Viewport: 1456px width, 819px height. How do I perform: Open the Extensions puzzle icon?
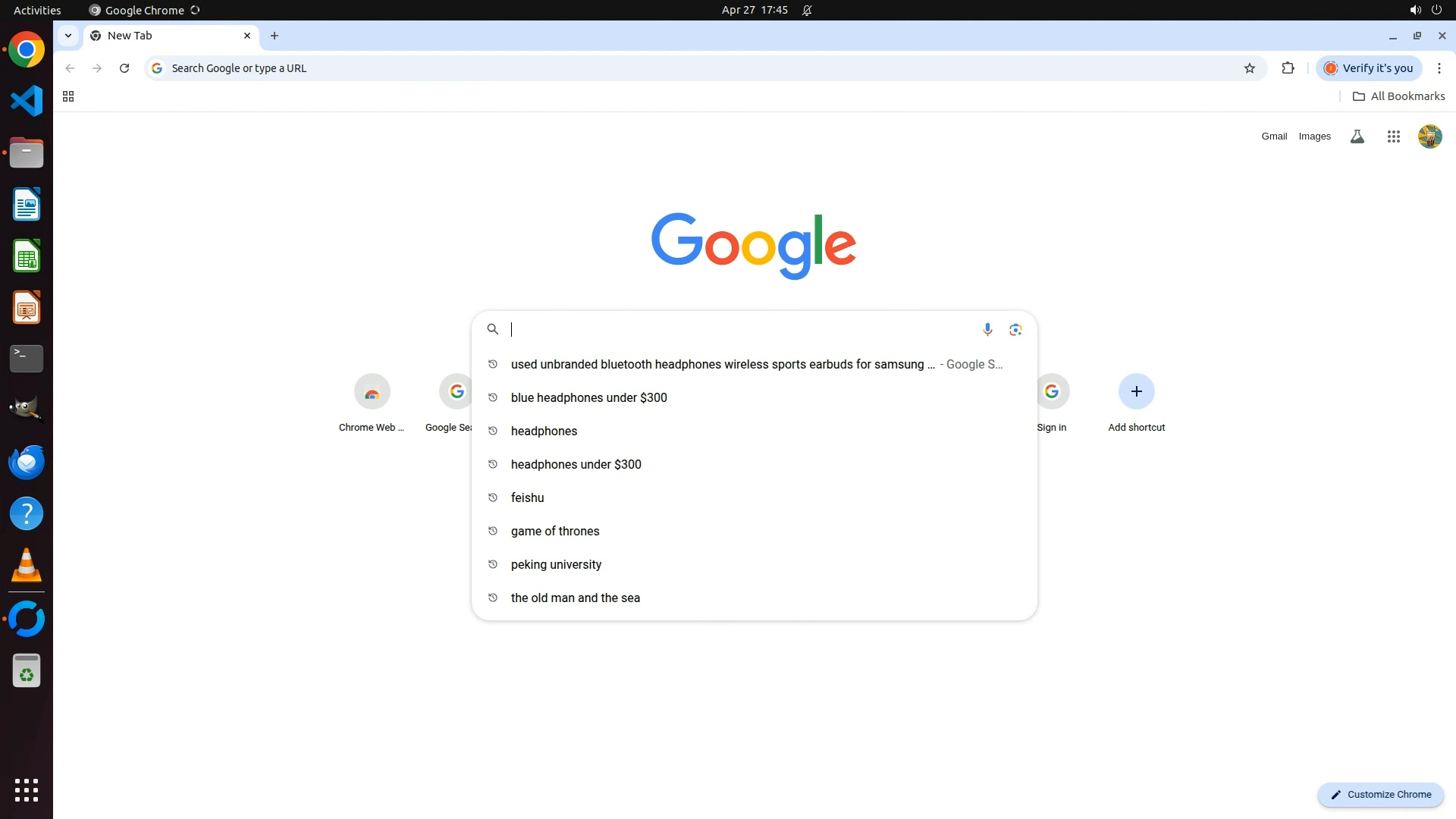[1288, 68]
